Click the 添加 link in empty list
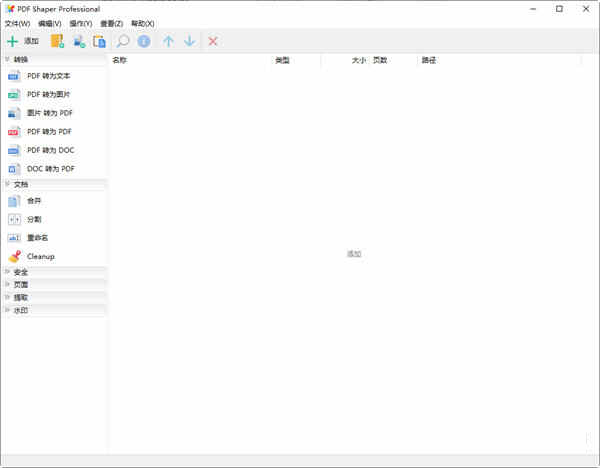Image resolution: width=600 pixels, height=468 pixels. pyautogui.click(x=354, y=254)
